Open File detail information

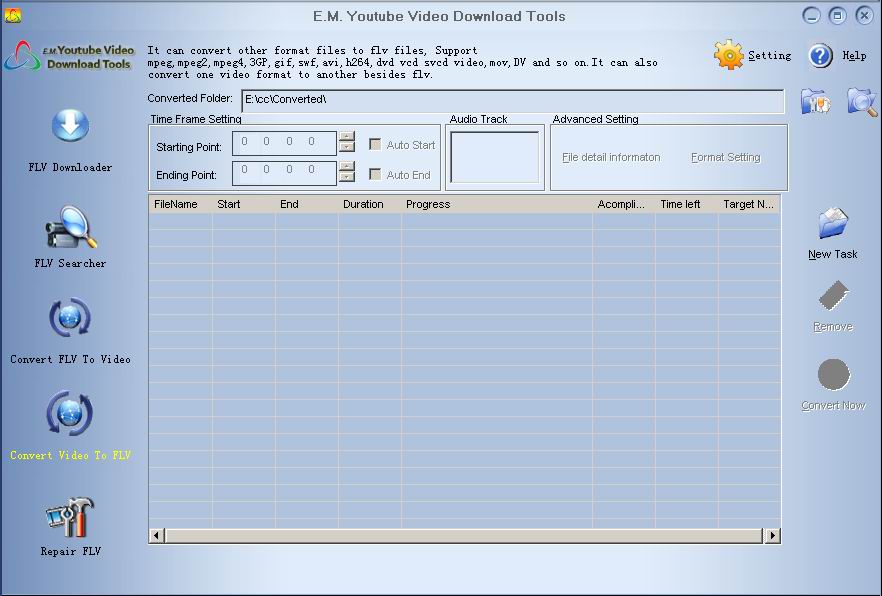coord(611,157)
